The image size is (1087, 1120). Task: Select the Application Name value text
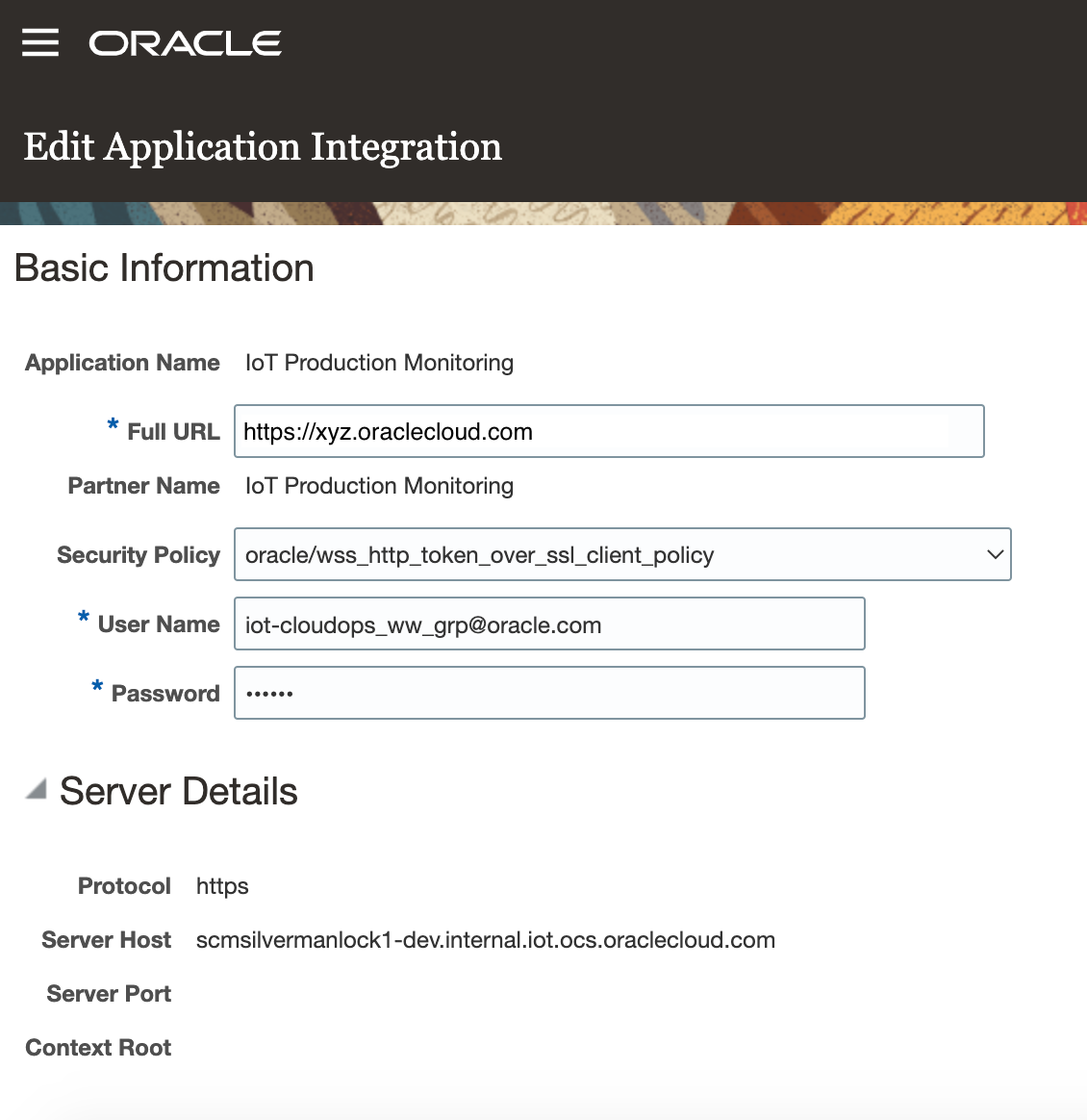(x=379, y=363)
